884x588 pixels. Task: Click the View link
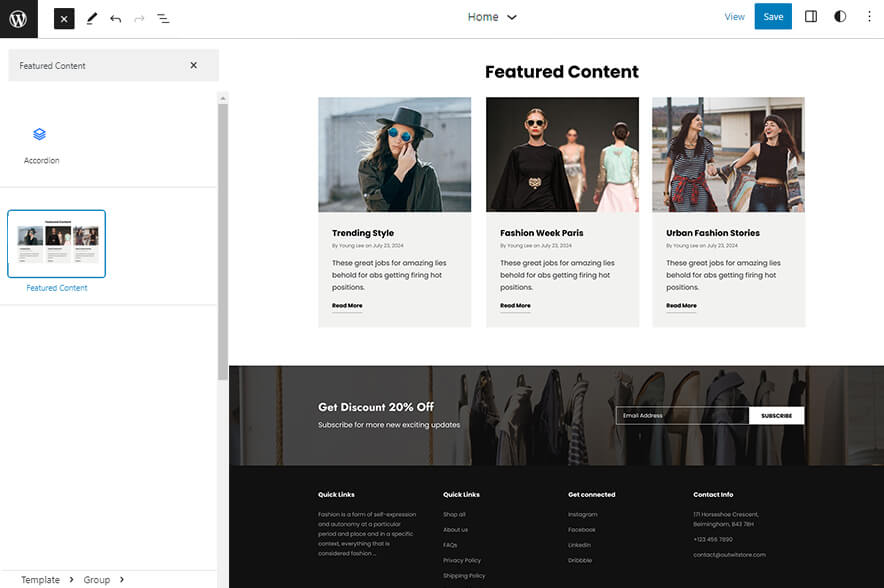pos(735,16)
